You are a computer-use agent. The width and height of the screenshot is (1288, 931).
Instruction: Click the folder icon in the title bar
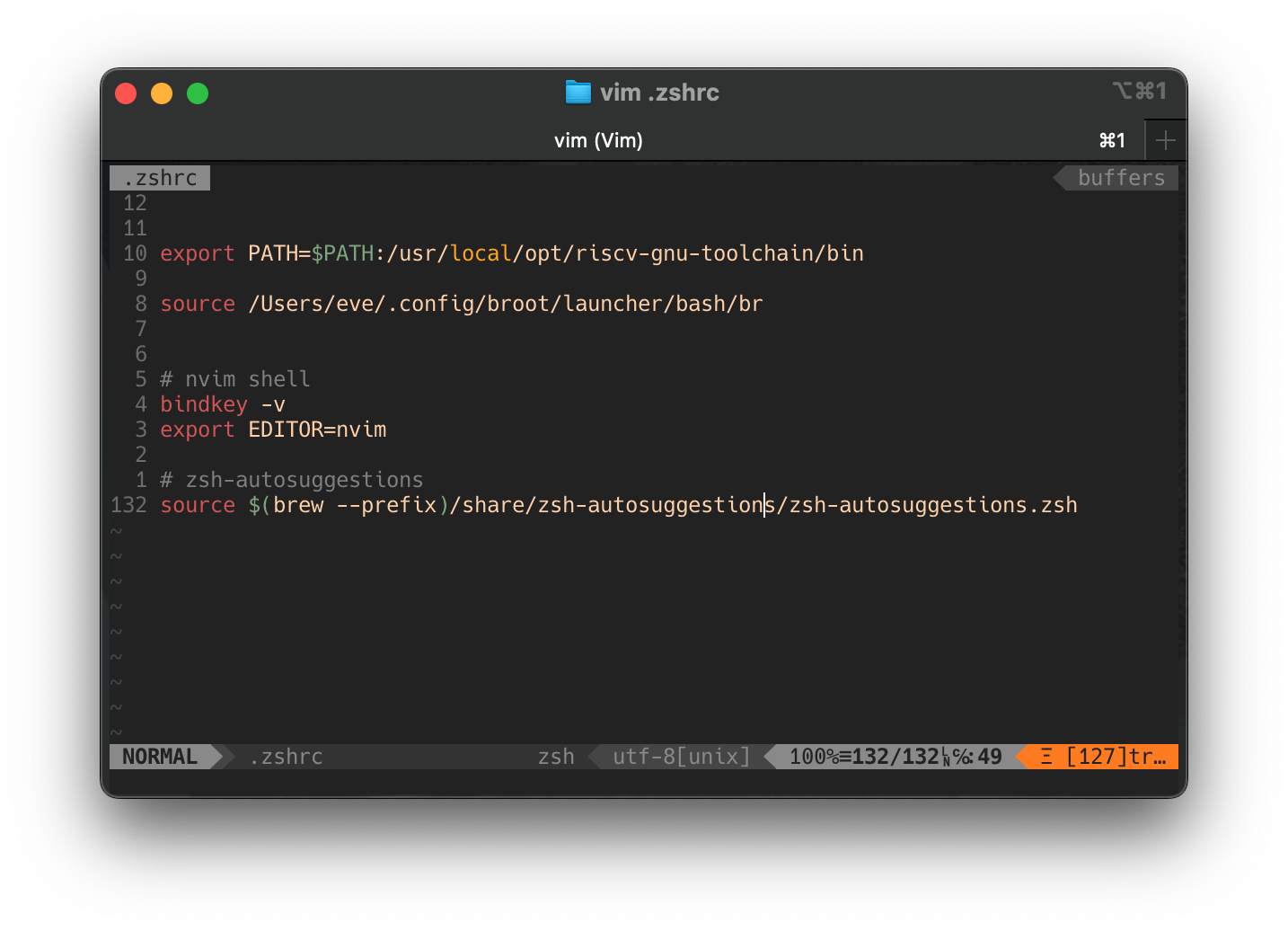(x=578, y=92)
